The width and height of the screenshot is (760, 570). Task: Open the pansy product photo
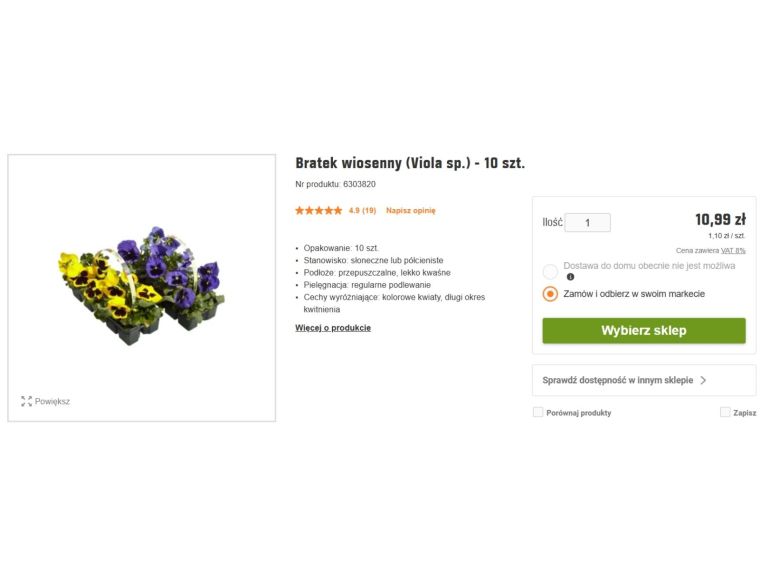click(x=141, y=285)
